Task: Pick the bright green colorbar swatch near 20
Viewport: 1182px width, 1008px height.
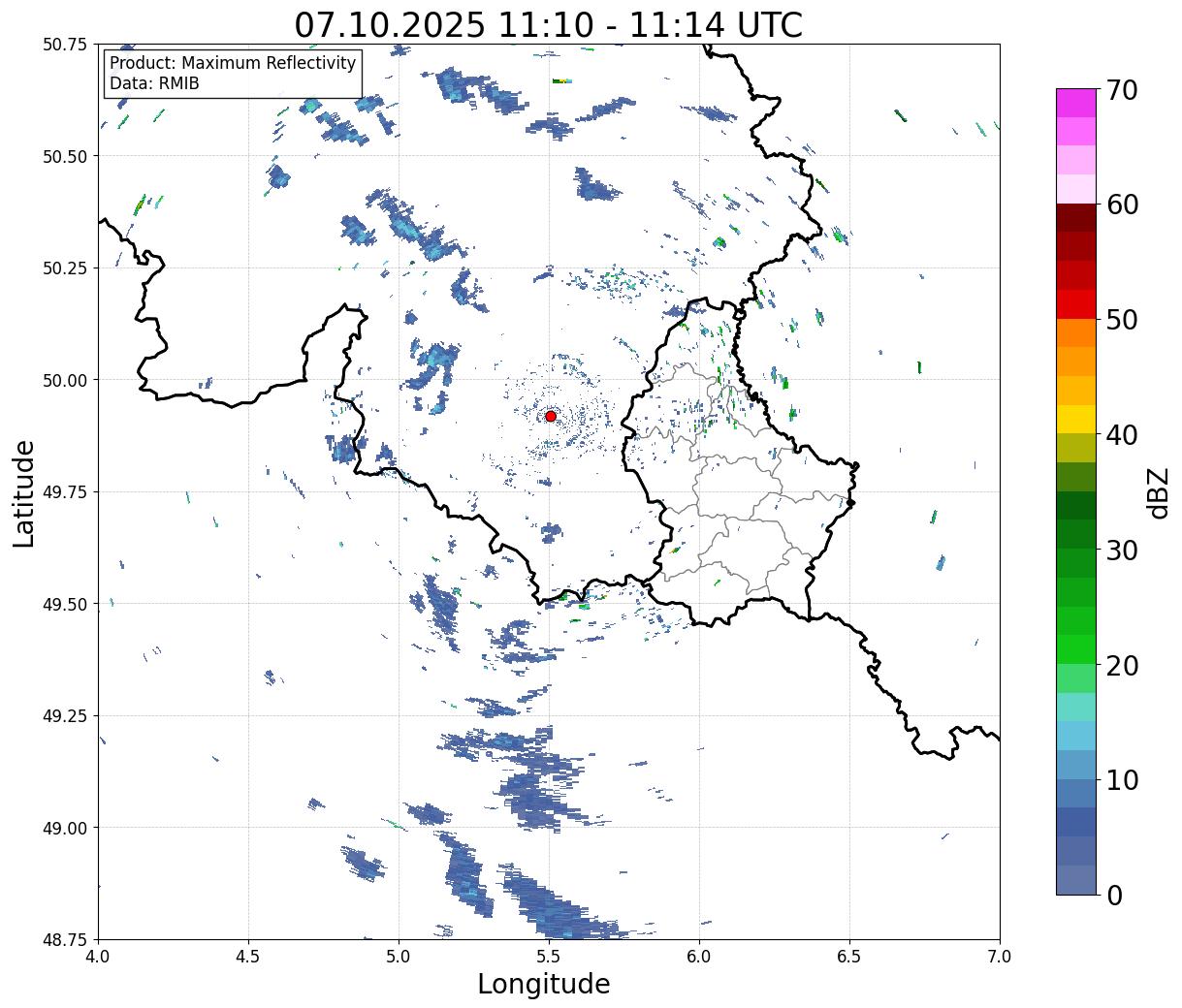Action: pyautogui.click(x=1076, y=649)
